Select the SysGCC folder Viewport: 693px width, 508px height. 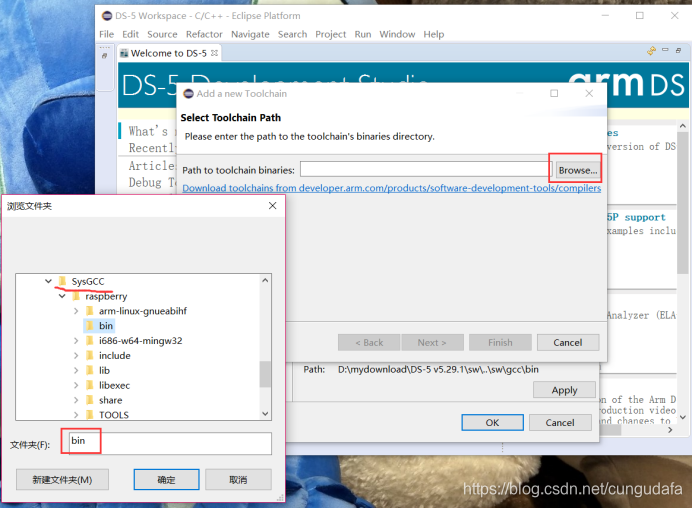click(88, 281)
